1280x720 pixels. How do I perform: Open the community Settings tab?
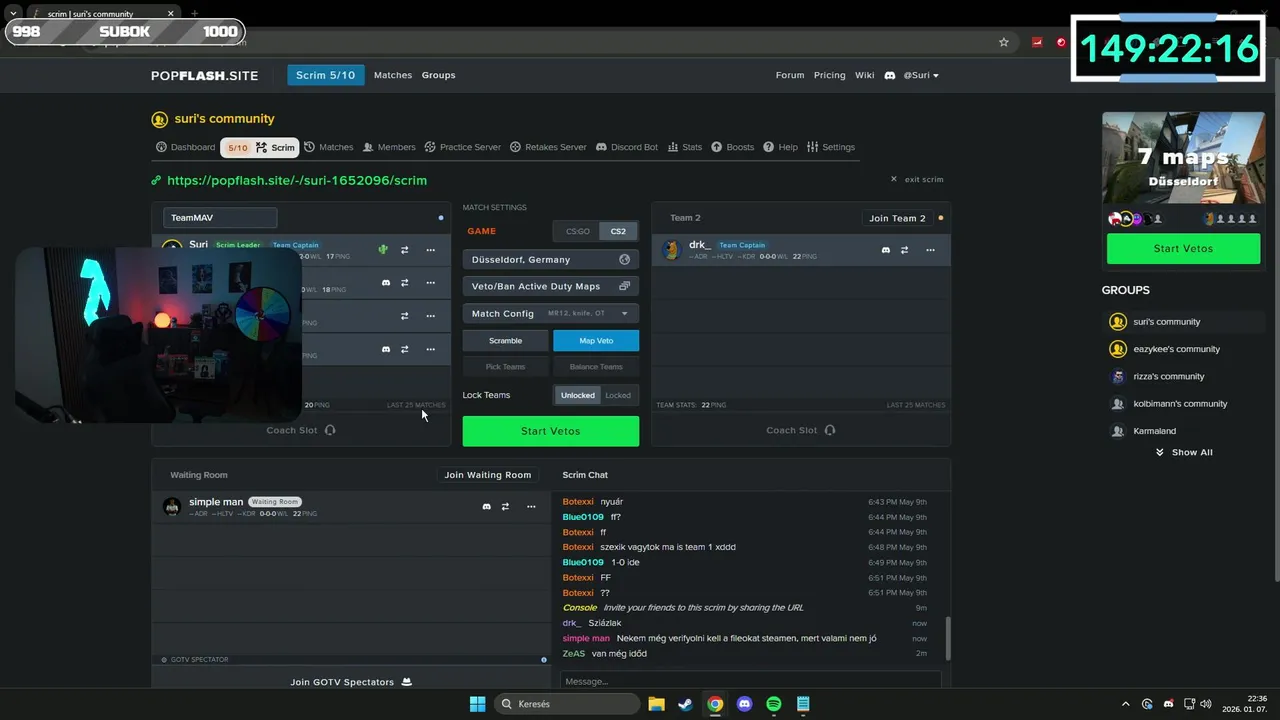click(x=831, y=147)
